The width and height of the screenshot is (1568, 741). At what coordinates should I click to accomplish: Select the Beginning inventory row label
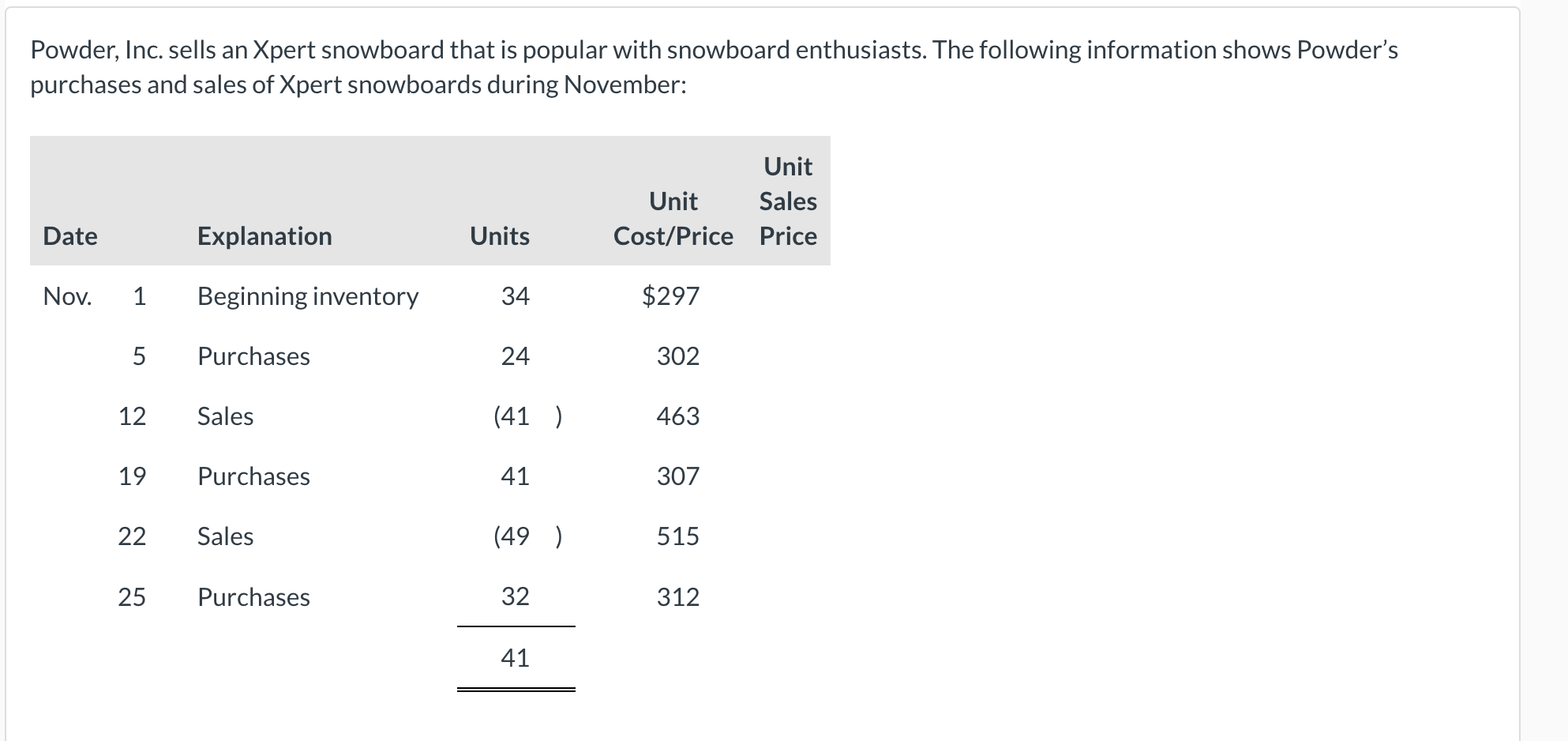308,296
